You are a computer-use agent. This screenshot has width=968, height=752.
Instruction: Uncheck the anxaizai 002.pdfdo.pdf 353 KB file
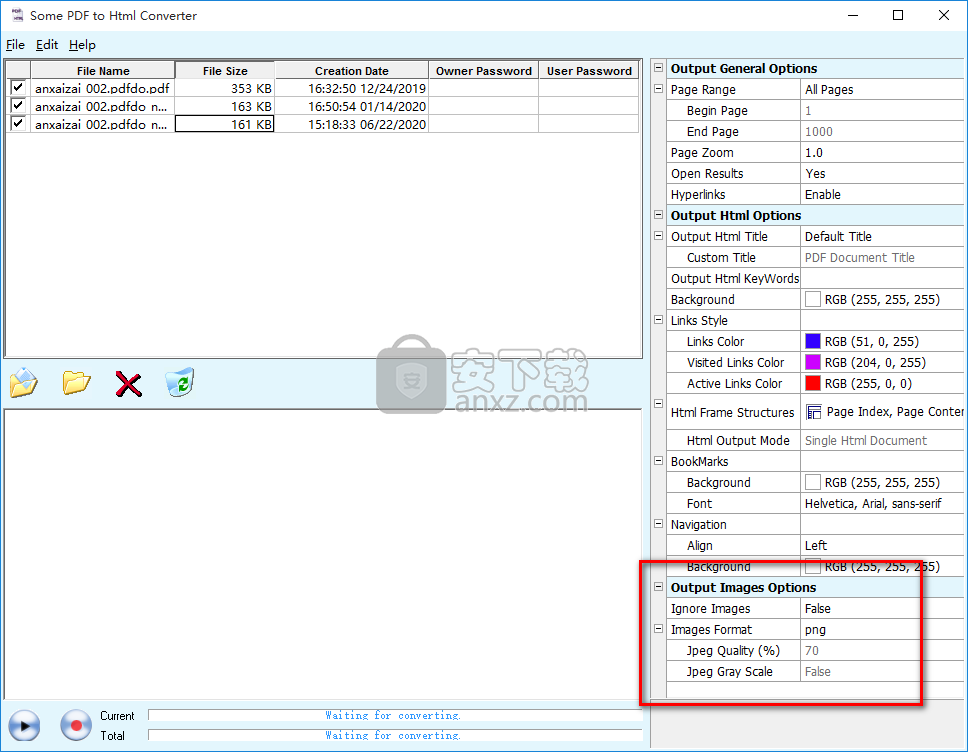[18, 88]
